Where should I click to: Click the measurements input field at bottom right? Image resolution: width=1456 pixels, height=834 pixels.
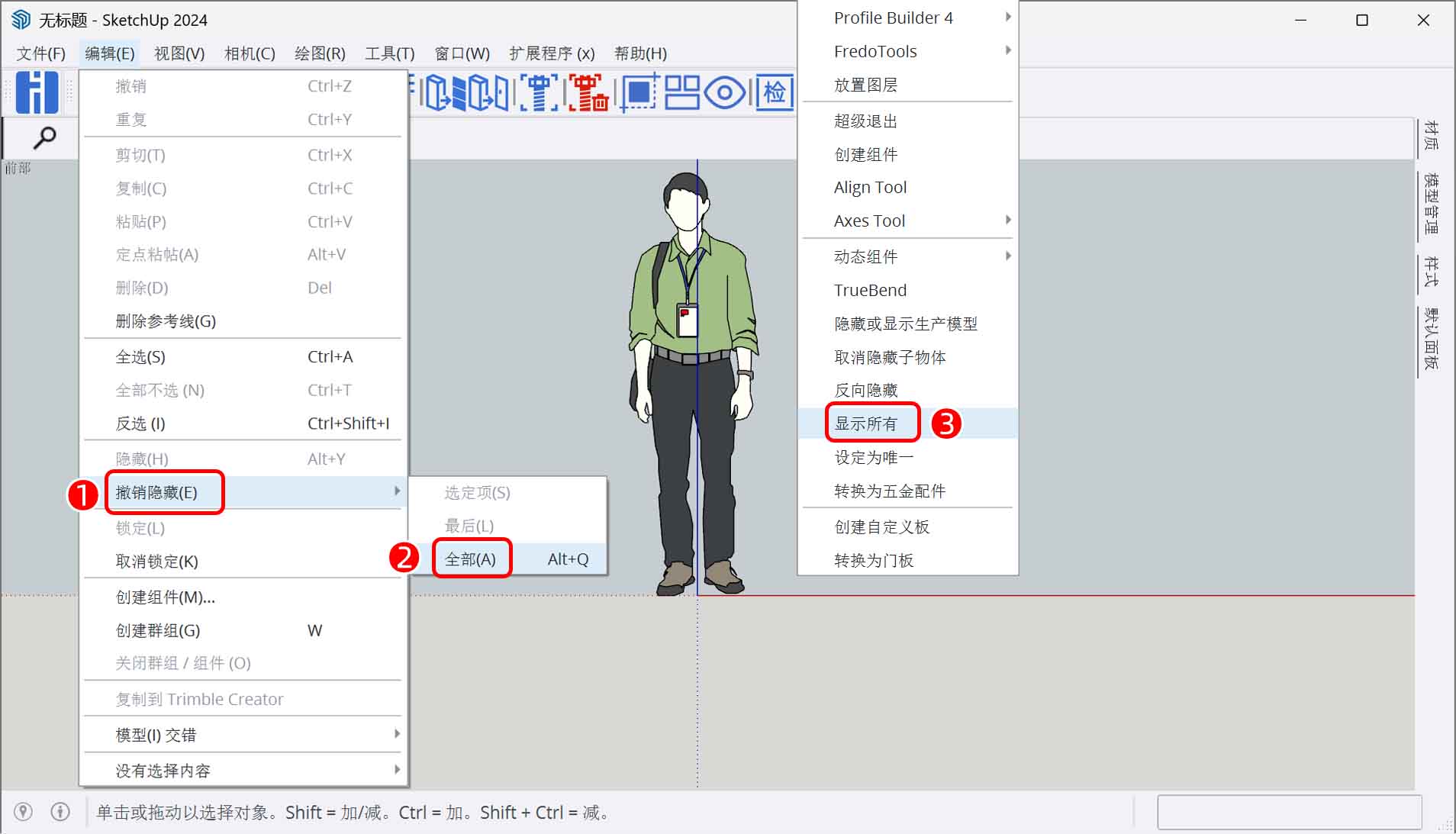point(1290,812)
